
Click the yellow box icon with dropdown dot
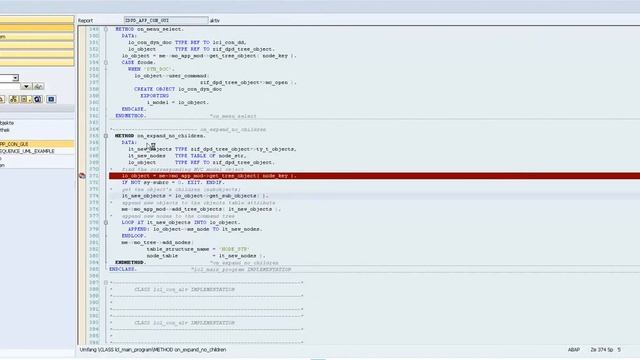click(x=25, y=99)
